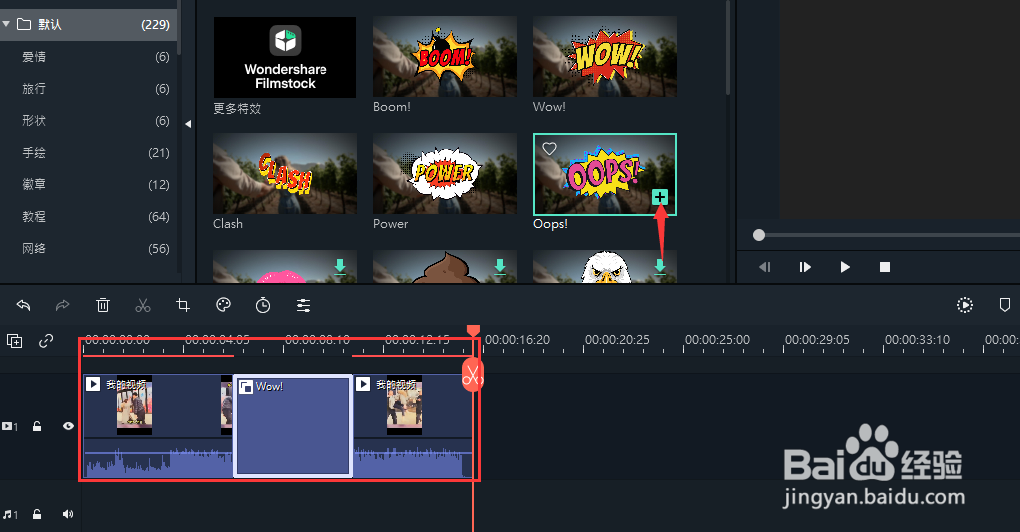Click the category list scrollbar
The width and height of the screenshot is (1020, 532).
click(x=179, y=27)
